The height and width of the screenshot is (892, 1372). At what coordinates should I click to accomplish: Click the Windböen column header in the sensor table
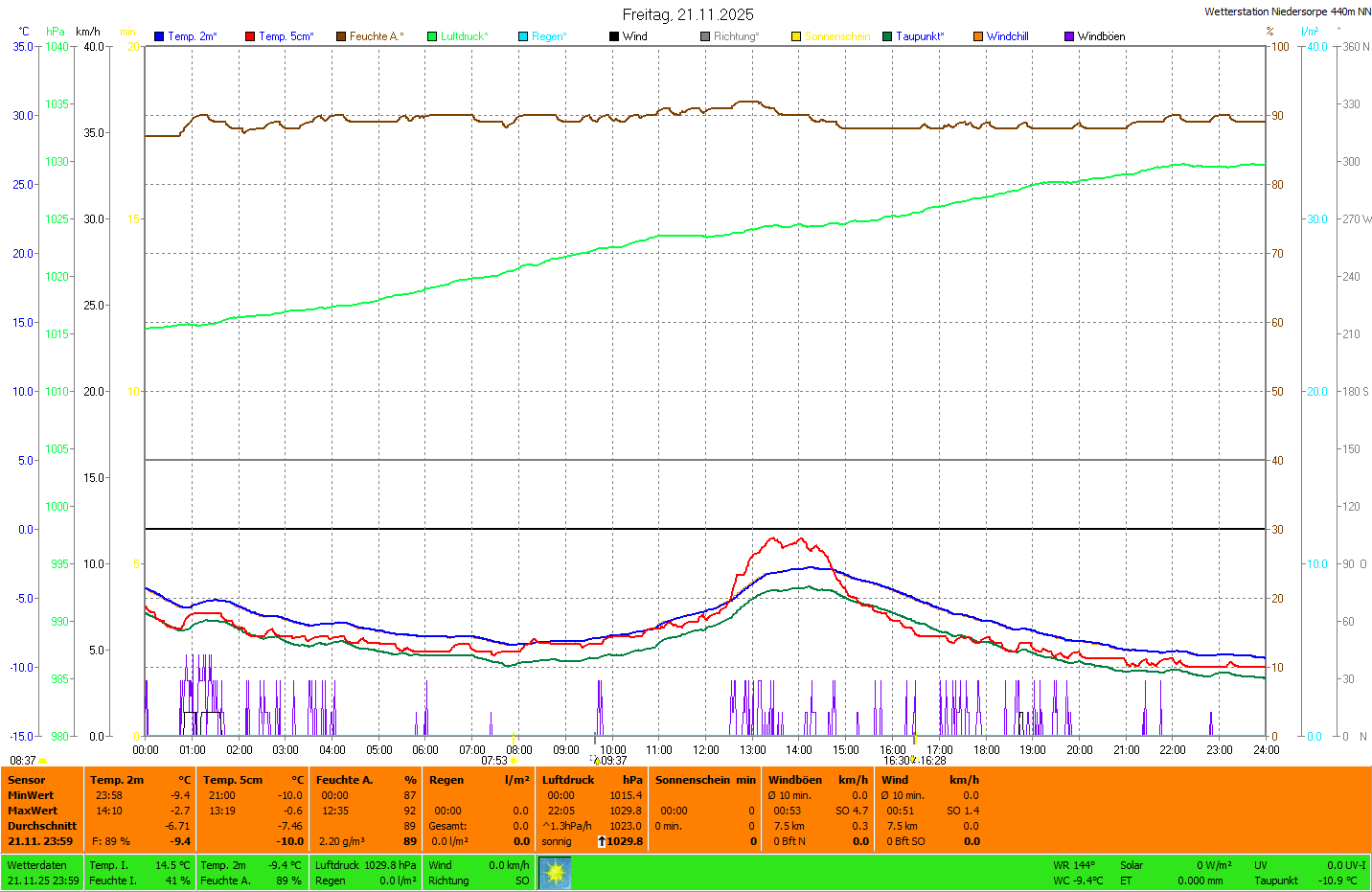[794, 780]
